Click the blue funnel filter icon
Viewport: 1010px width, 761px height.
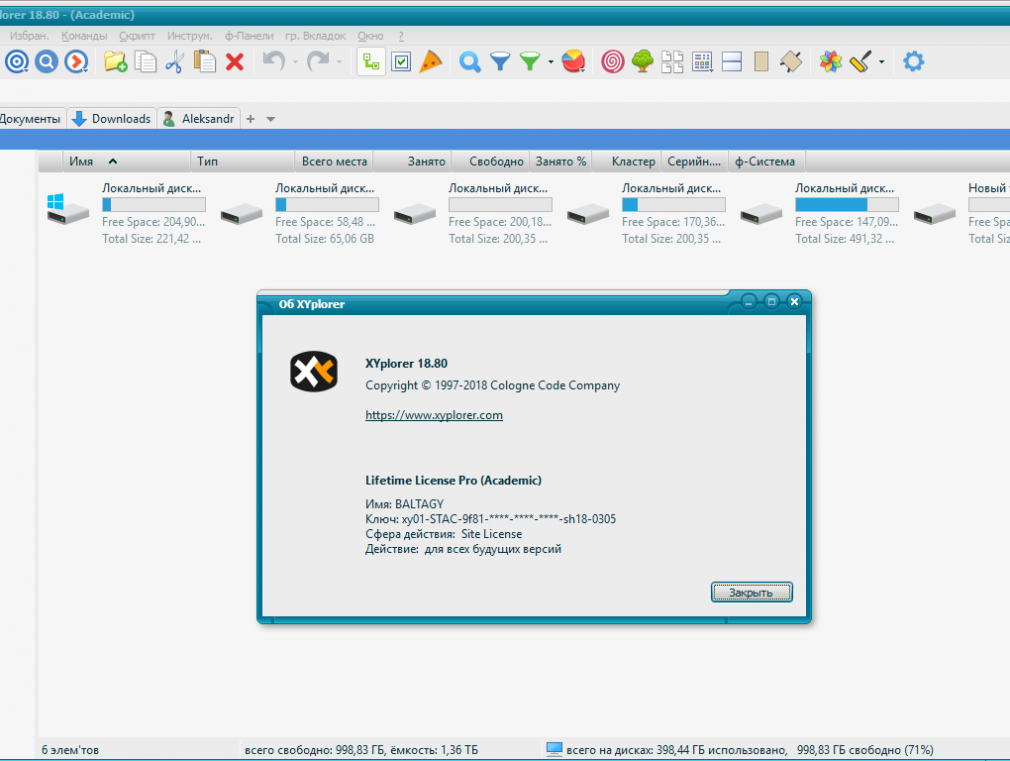click(500, 62)
